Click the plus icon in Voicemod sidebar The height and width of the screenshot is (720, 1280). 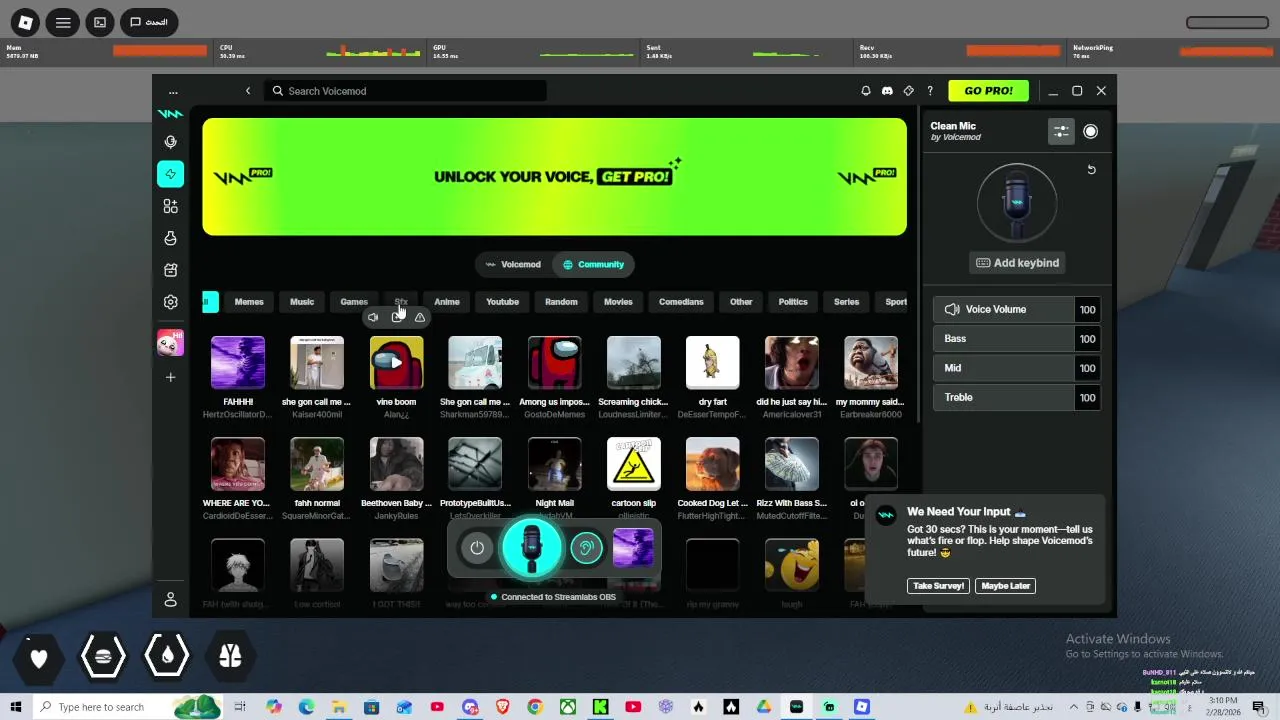[x=171, y=377]
